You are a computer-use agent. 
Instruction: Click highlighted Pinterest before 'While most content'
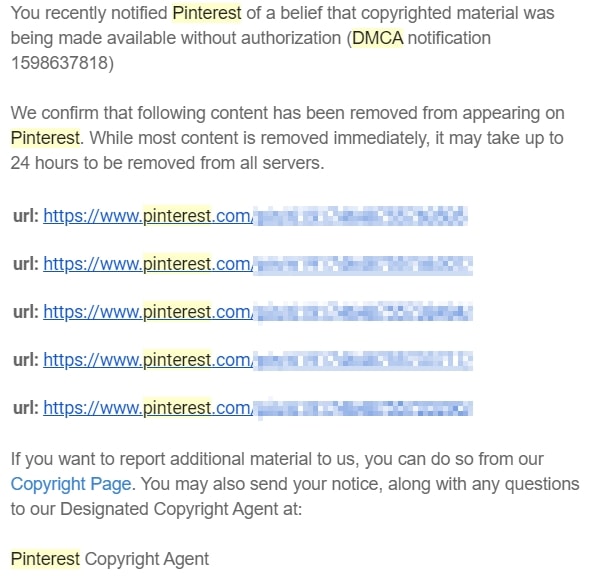tap(45, 138)
